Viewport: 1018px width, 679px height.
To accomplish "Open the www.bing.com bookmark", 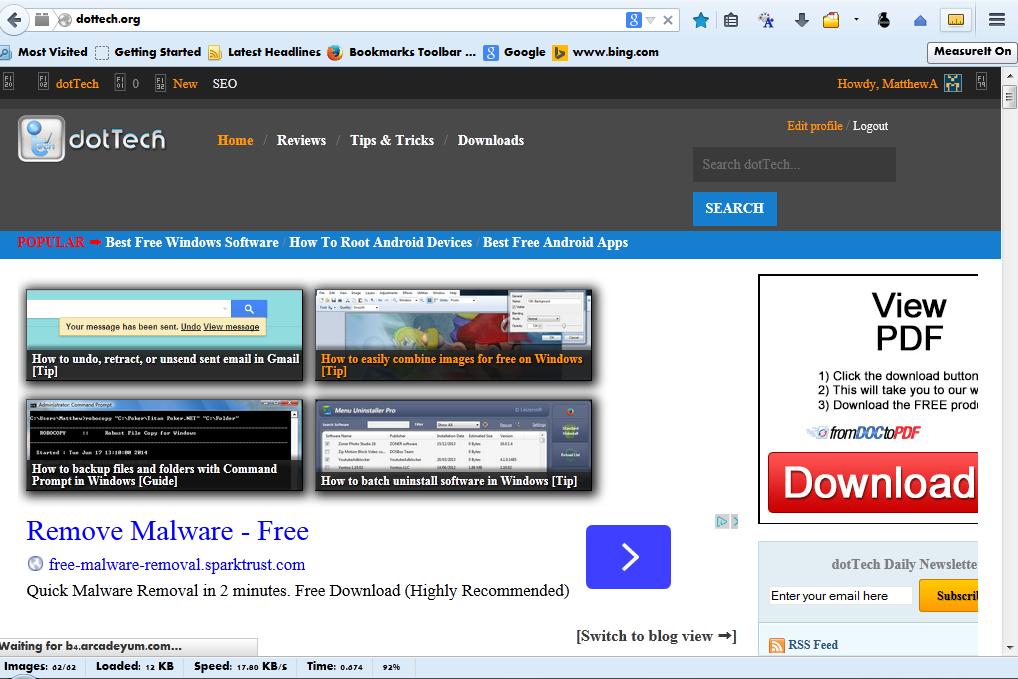I will 605,52.
